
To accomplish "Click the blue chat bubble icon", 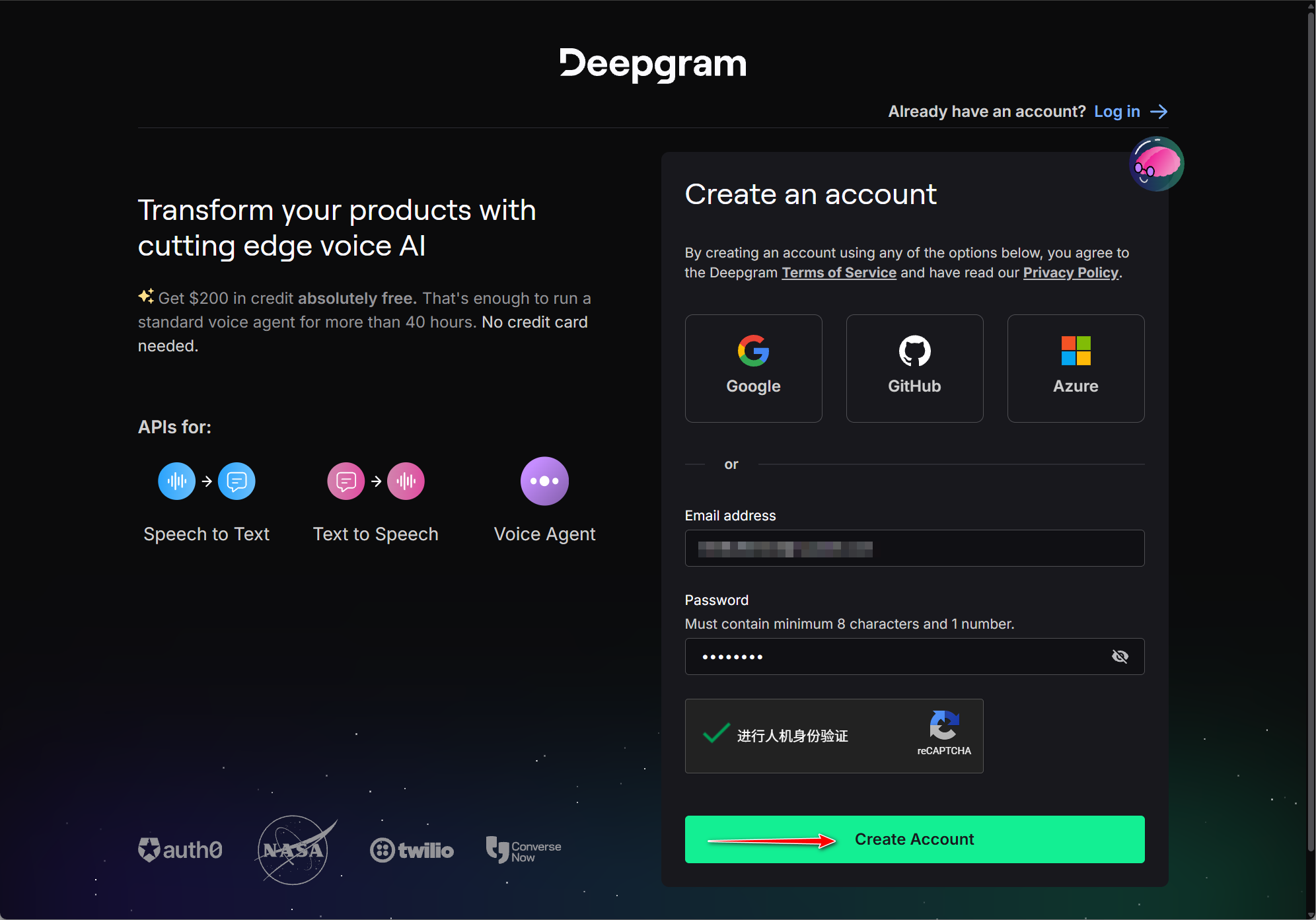I will (237, 481).
